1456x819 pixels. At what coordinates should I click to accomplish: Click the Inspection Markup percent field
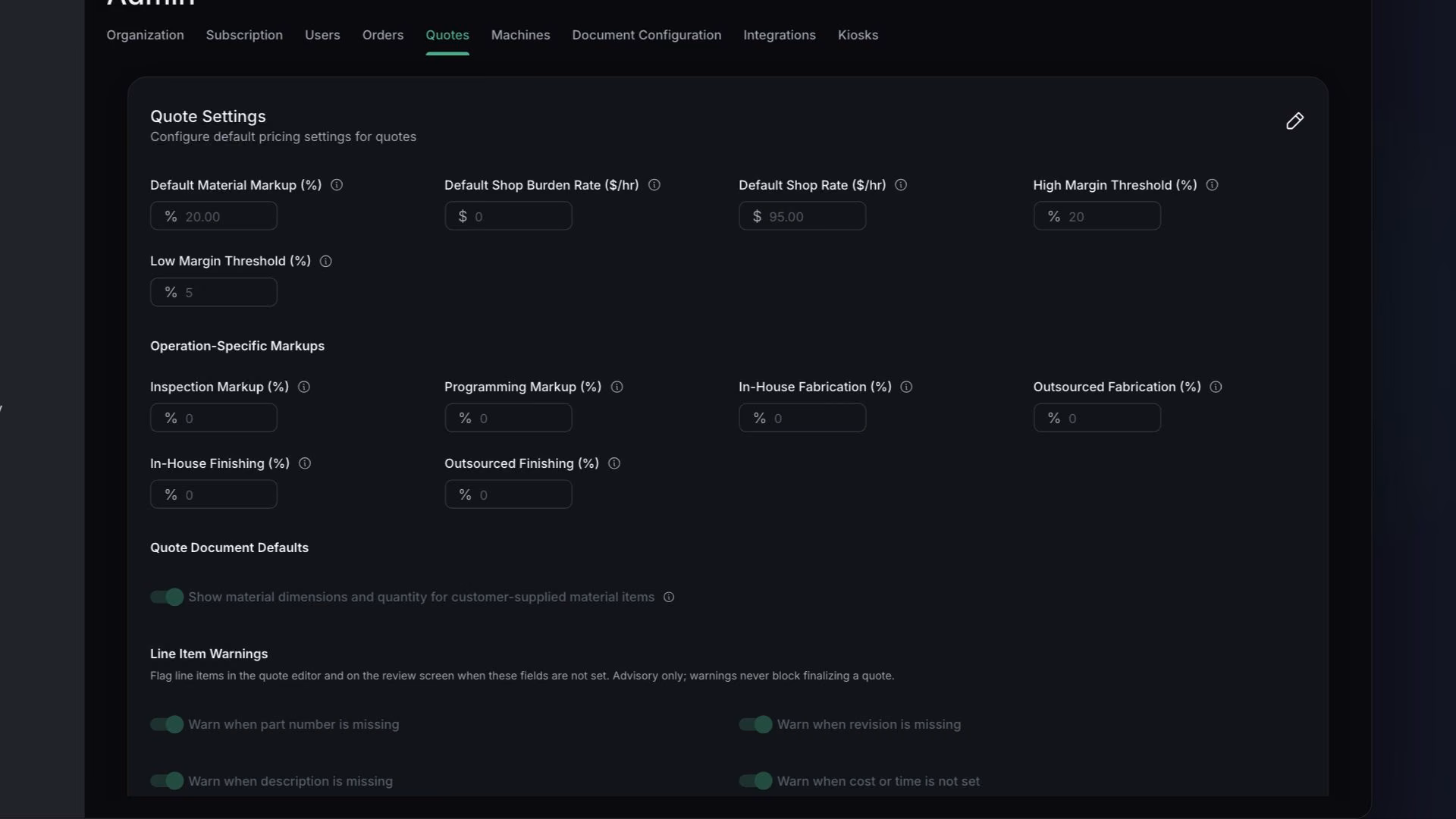pos(214,418)
